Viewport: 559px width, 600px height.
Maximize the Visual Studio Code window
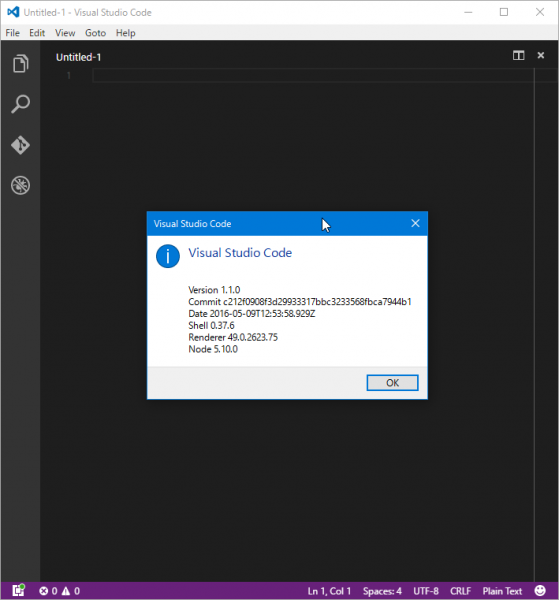click(x=504, y=12)
